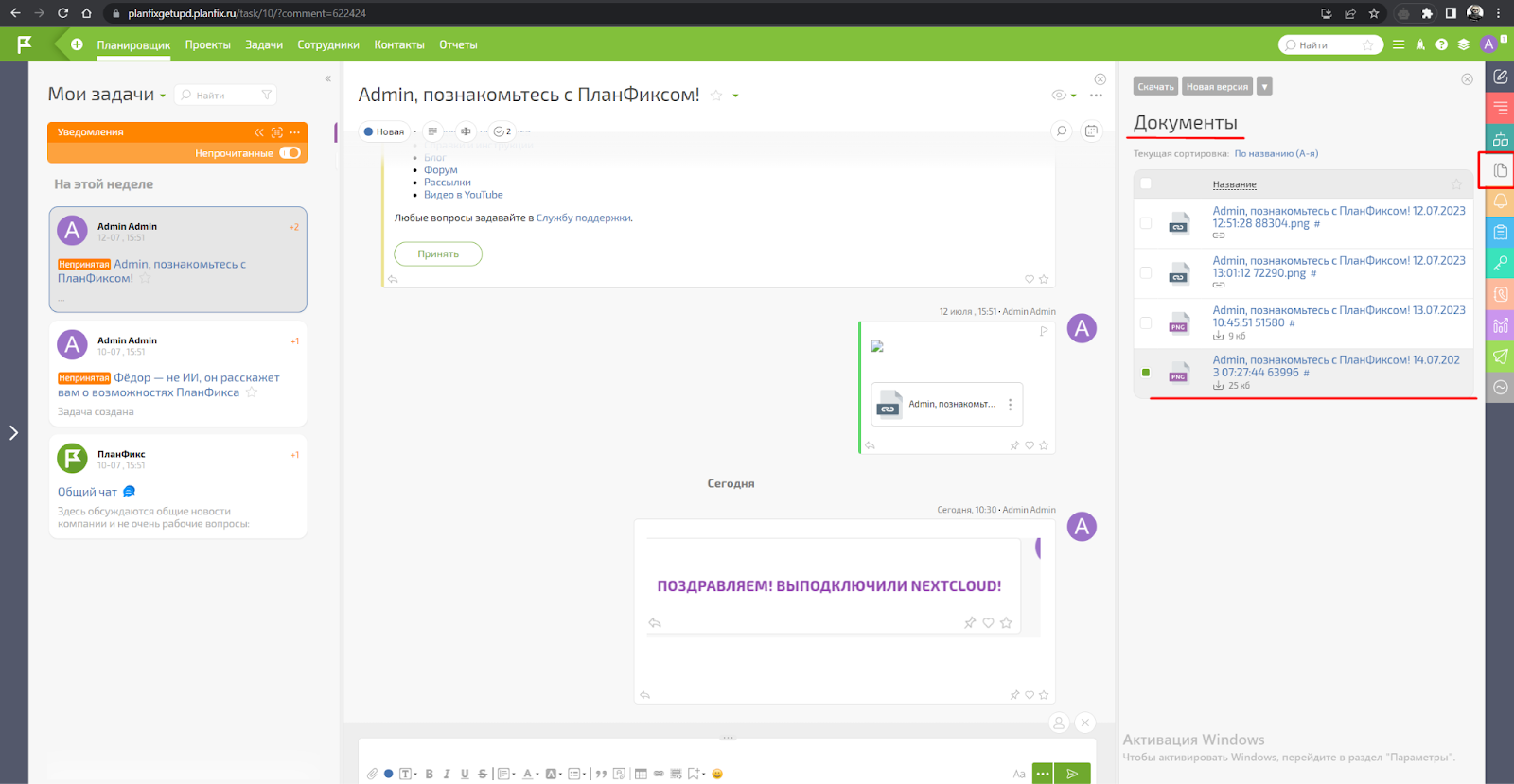Click the Найти field in Мои задачи
Screen dimensions: 1514x784
click(226, 95)
